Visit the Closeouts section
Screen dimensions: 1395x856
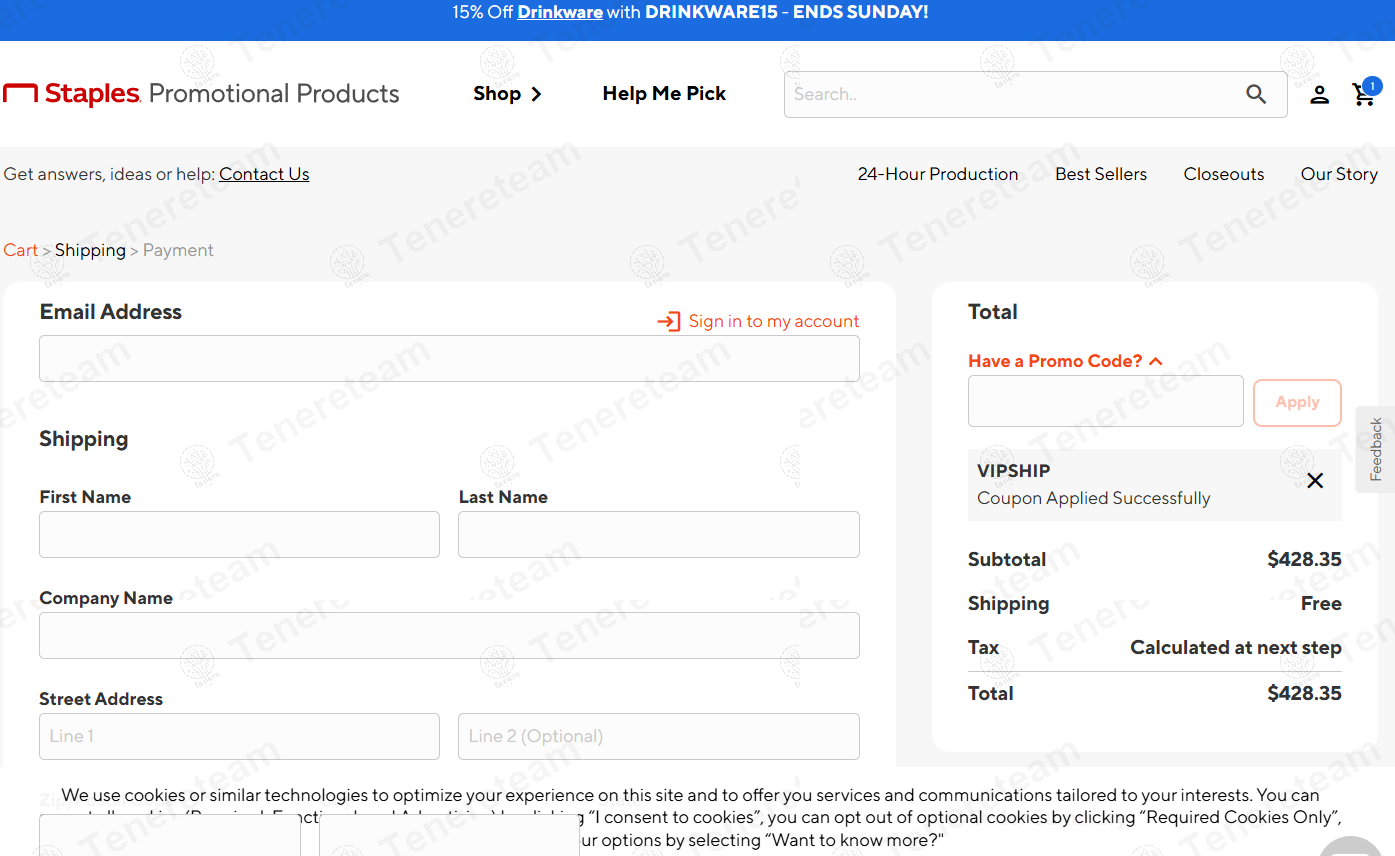[x=1223, y=174]
